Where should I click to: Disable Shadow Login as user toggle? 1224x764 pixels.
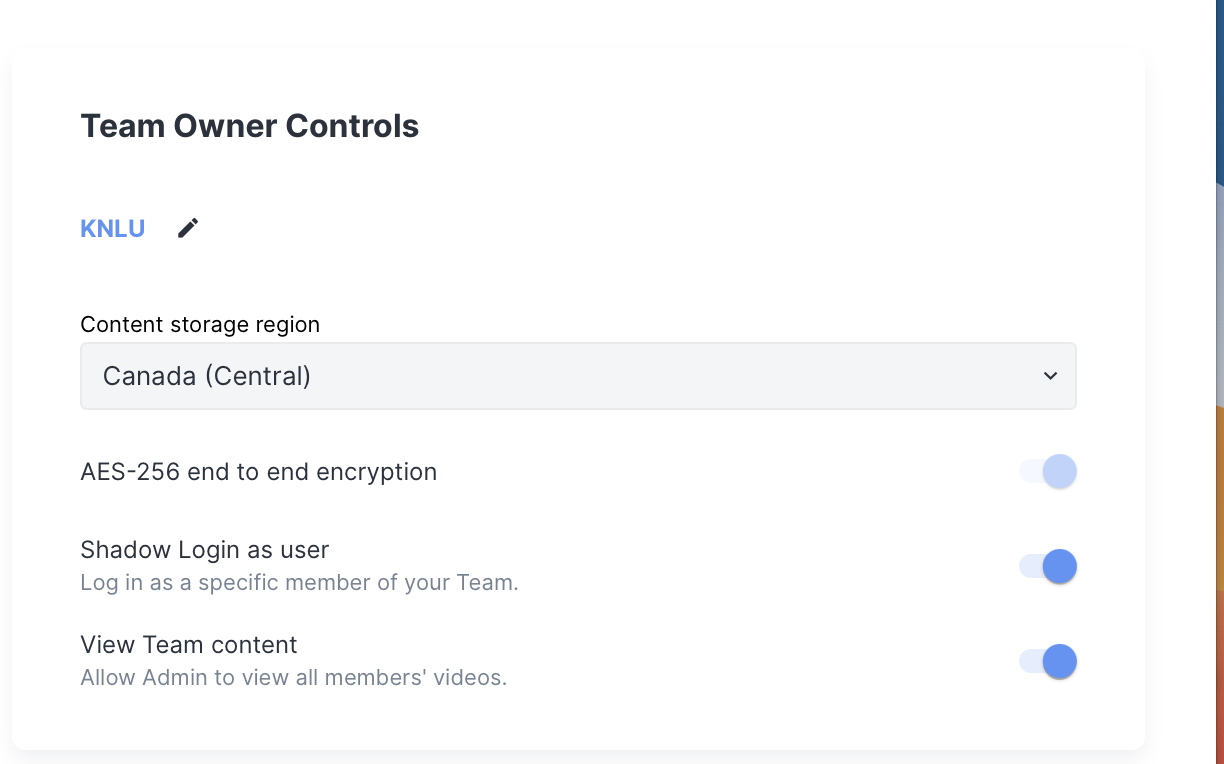[x=1047, y=566]
